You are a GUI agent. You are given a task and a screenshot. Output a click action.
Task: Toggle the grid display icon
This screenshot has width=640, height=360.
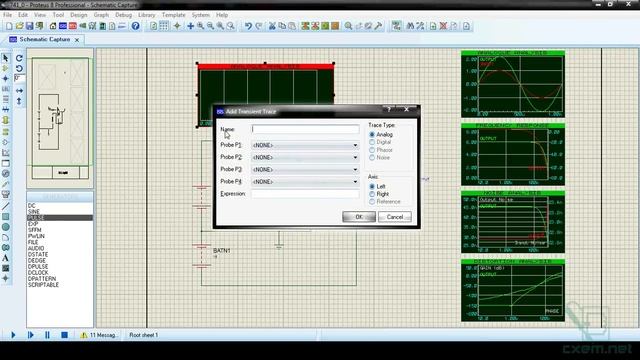point(164,26)
